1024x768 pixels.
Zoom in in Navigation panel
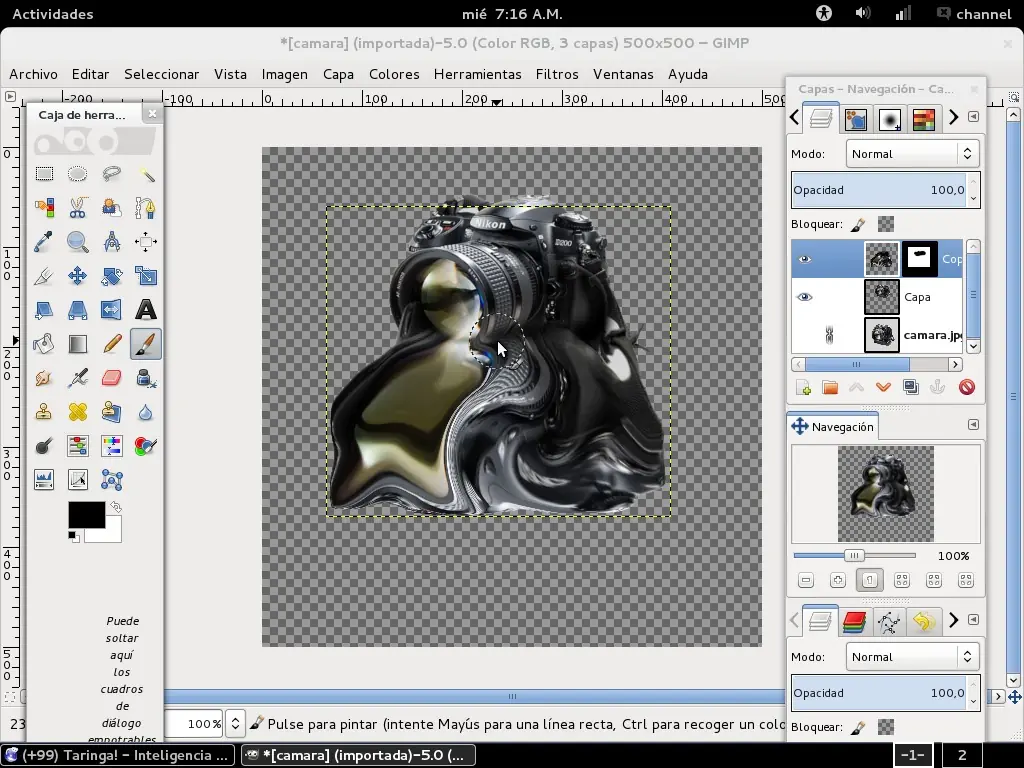tap(838, 580)
